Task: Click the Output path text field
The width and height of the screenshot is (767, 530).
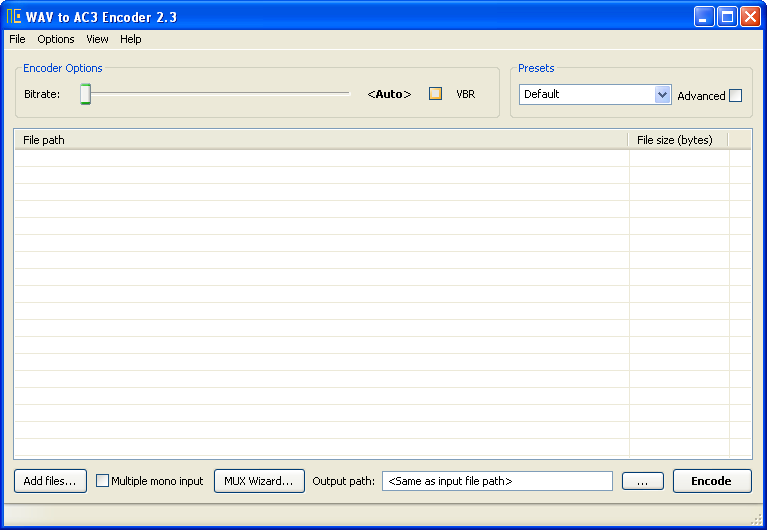Action: (497, 481)
